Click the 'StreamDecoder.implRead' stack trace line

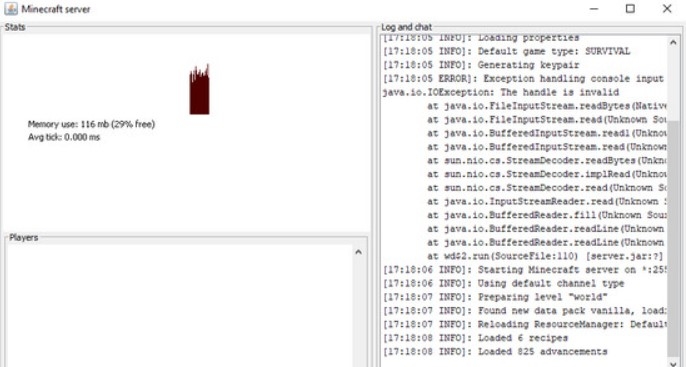(x=547, y=174)
